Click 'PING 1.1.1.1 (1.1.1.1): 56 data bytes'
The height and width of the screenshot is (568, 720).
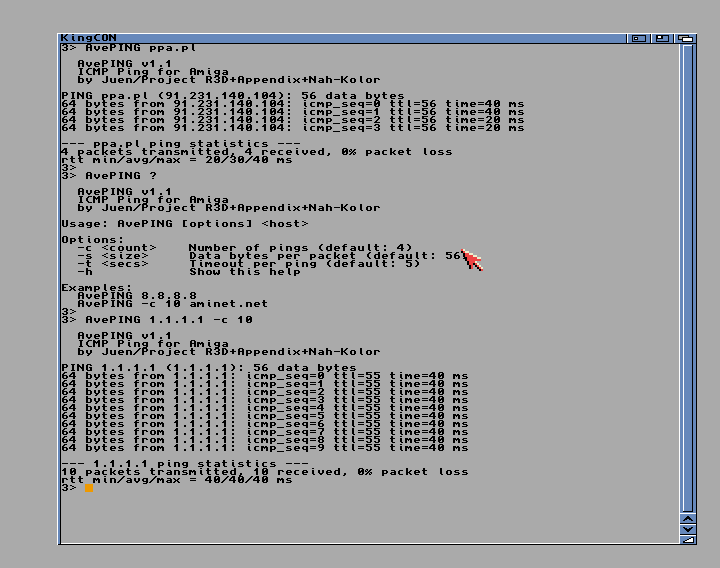(209, 367)
